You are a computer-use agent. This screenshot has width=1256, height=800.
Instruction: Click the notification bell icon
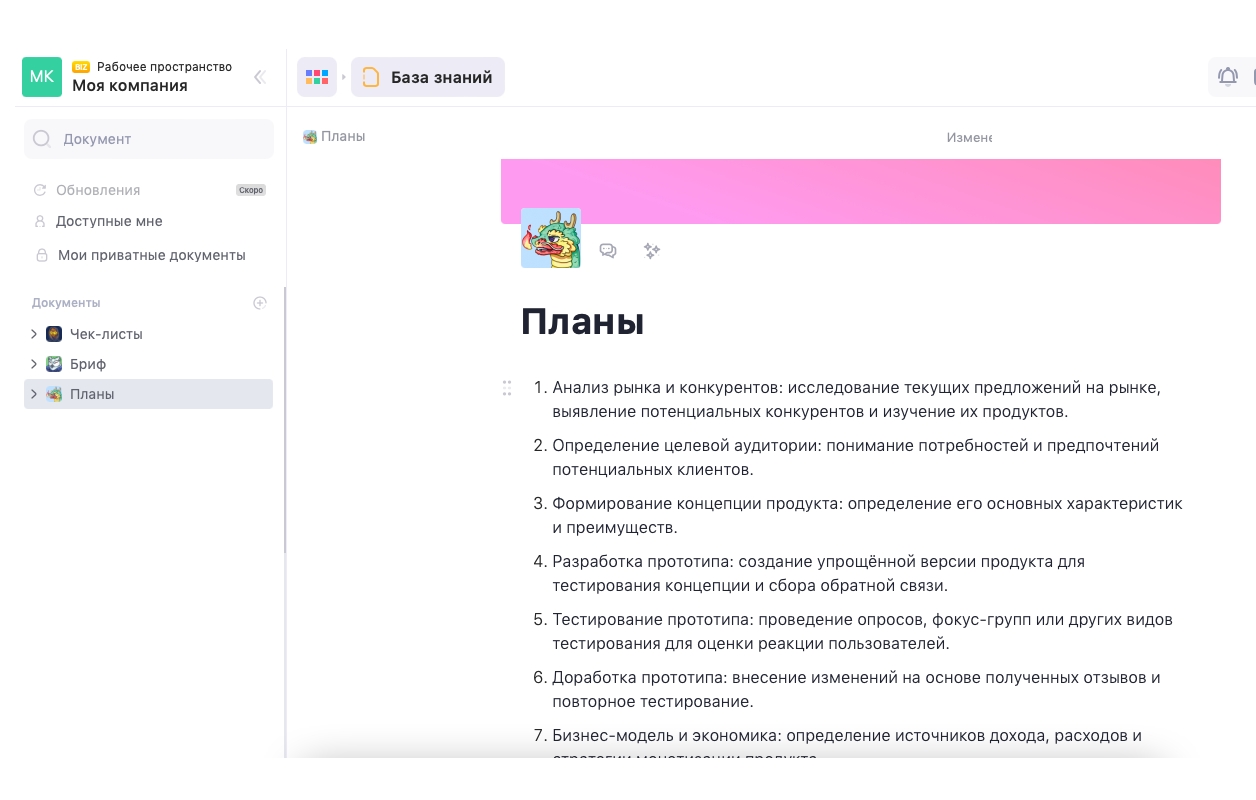pos(1227,76)
